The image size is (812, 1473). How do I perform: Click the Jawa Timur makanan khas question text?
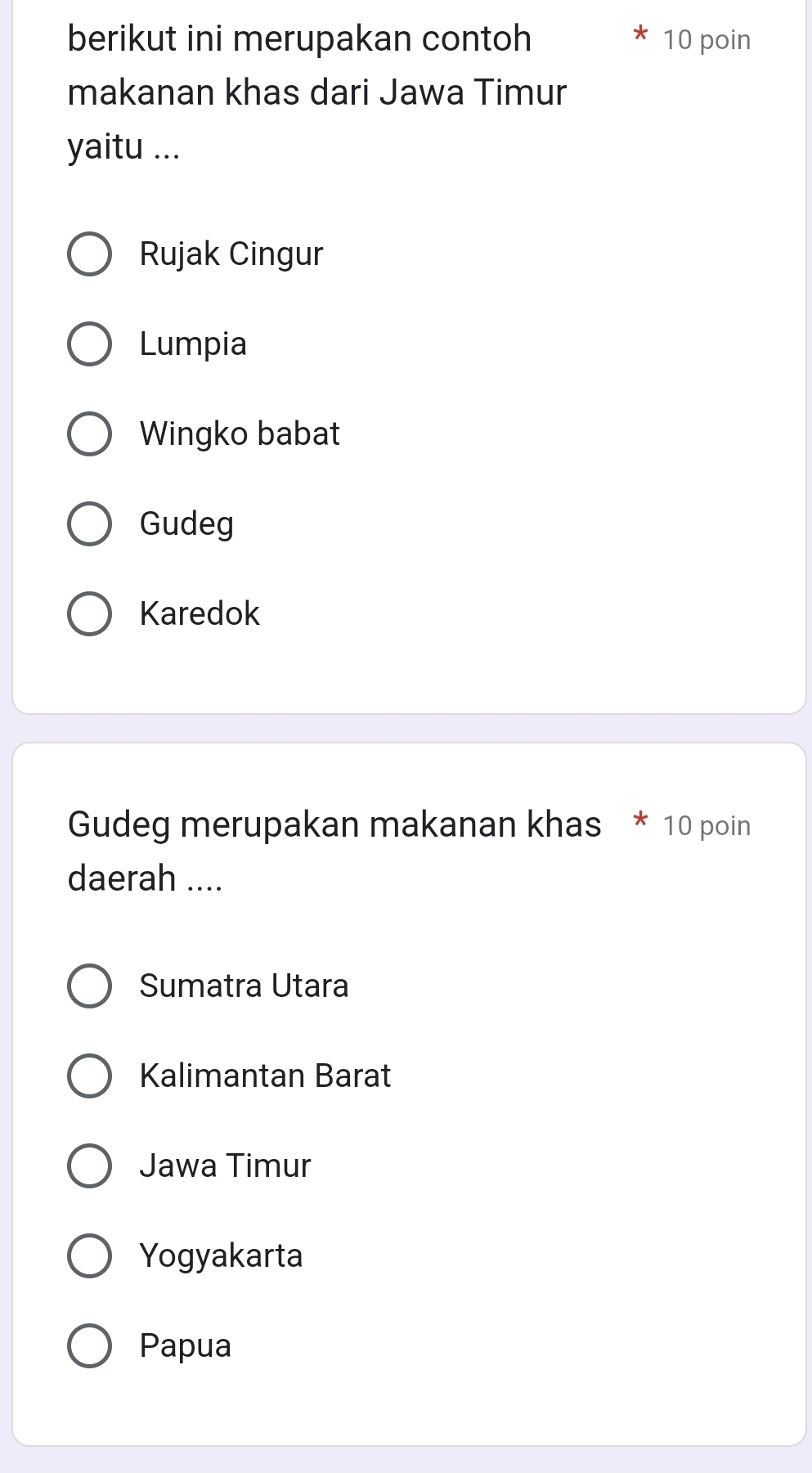click(x=316, y=92)
